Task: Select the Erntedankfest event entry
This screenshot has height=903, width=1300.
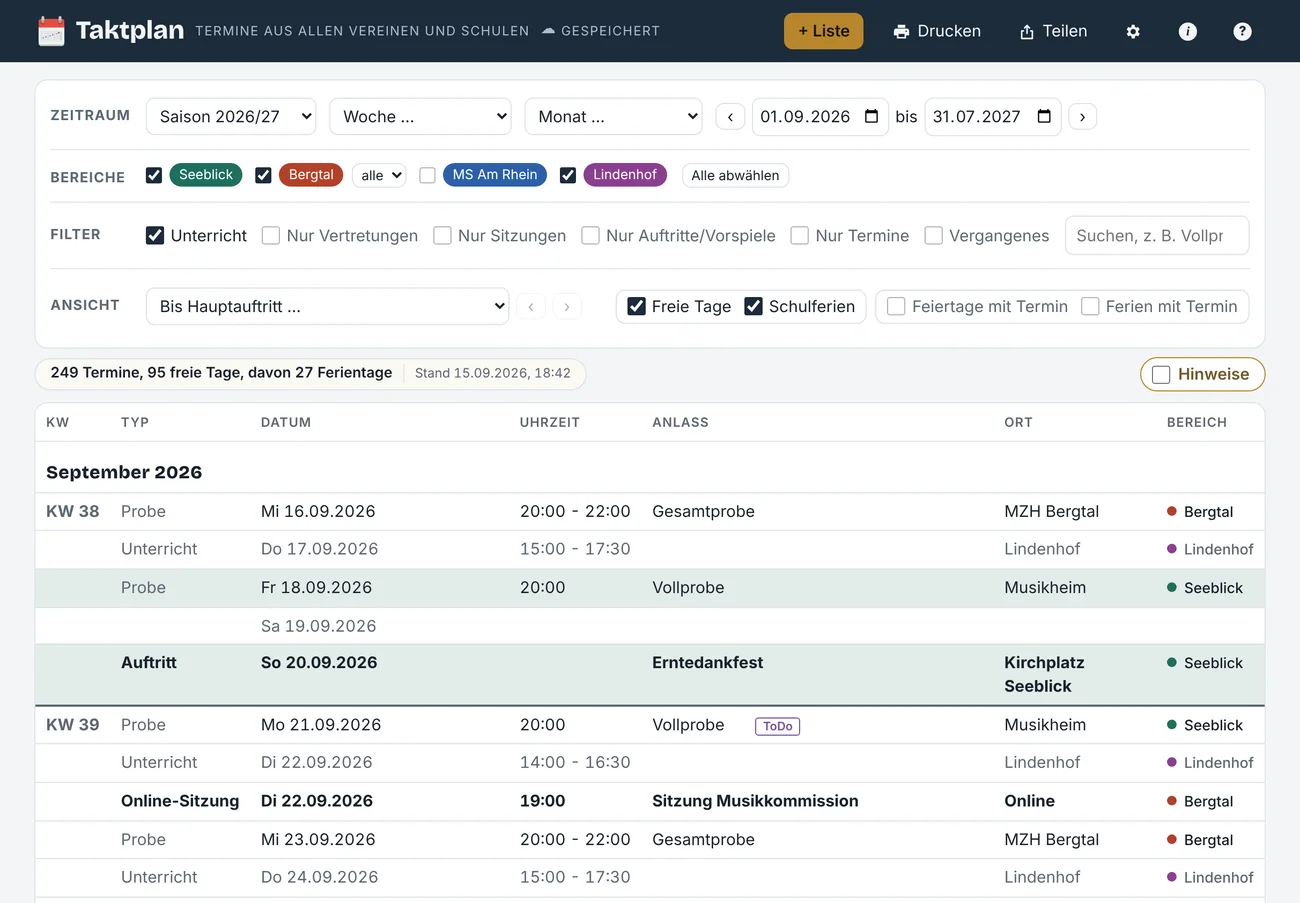Action: (x=650, y=674)
